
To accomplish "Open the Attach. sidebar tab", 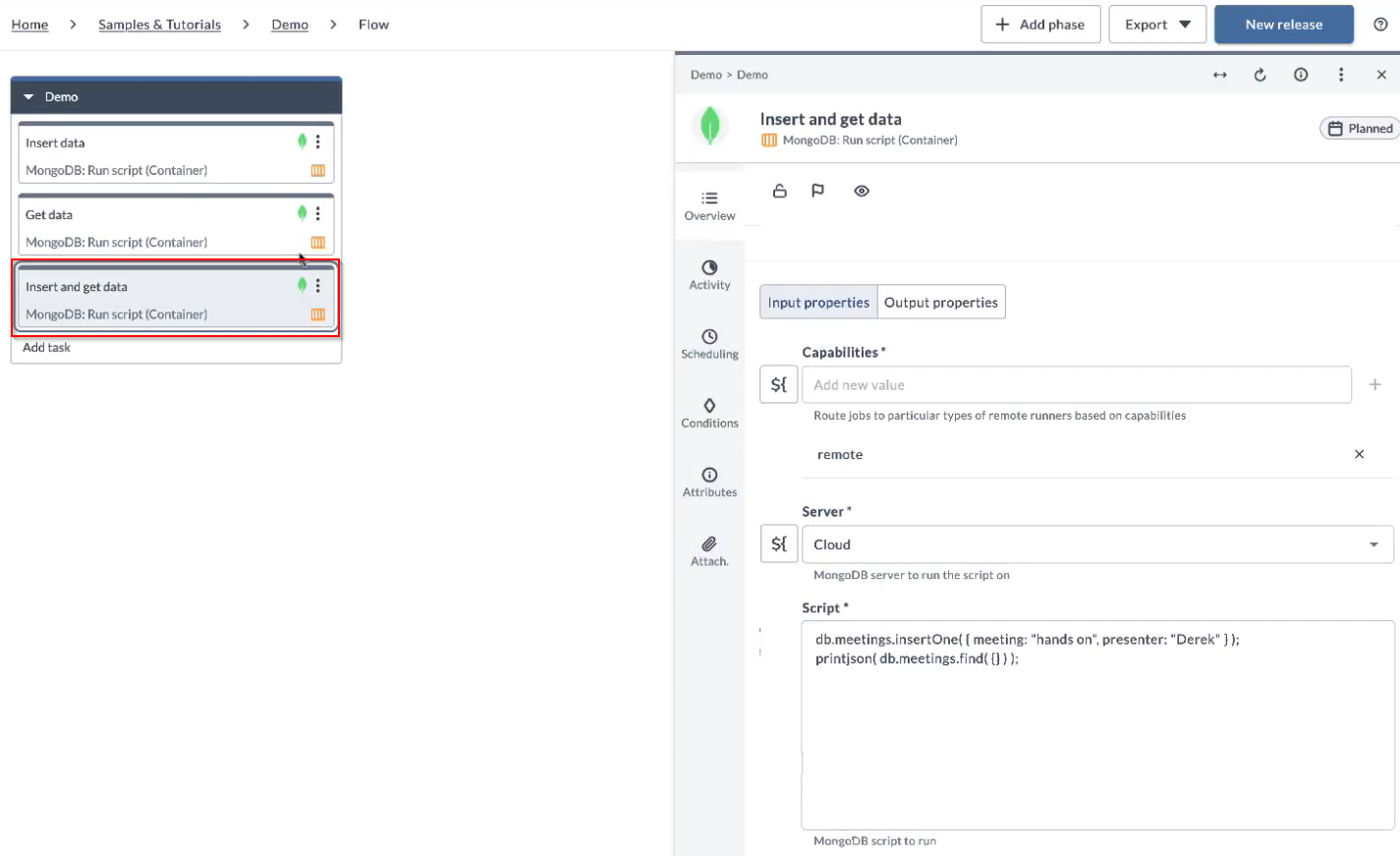I will (x=709, y=551).
